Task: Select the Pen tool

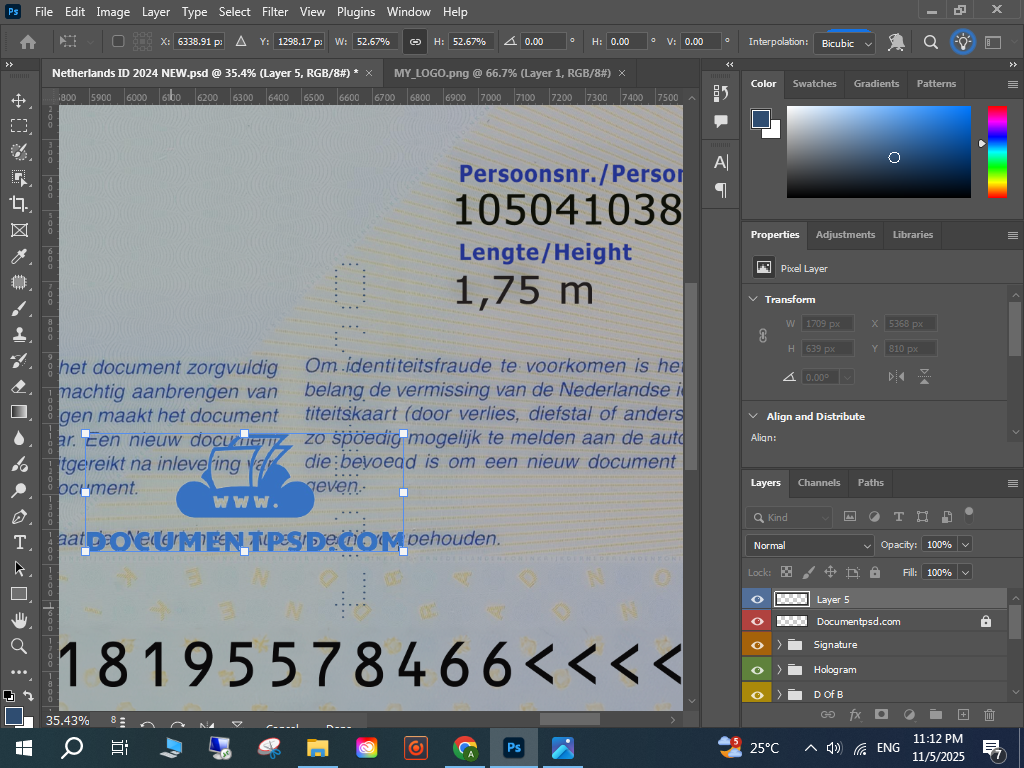Action: (19, 516)
